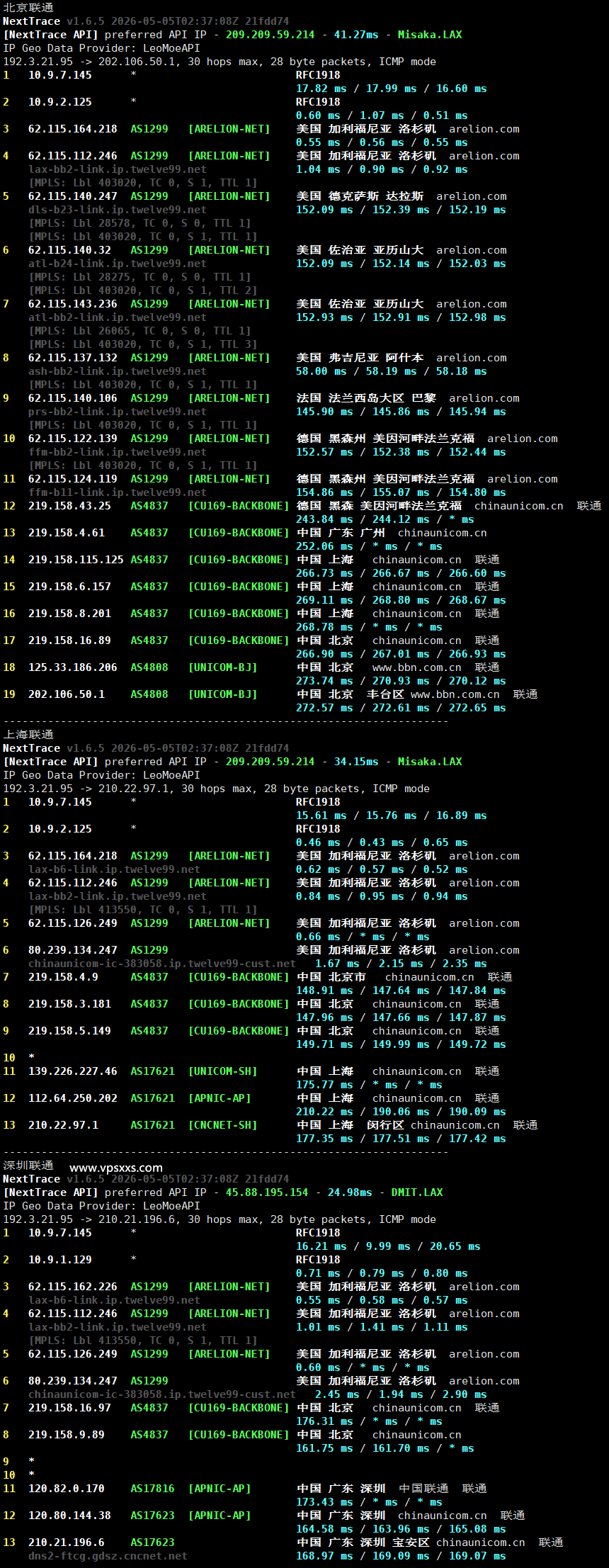Click location text 美国 德克萨斯 达拉斯
609x1568 pixels.
click(360, 196)
